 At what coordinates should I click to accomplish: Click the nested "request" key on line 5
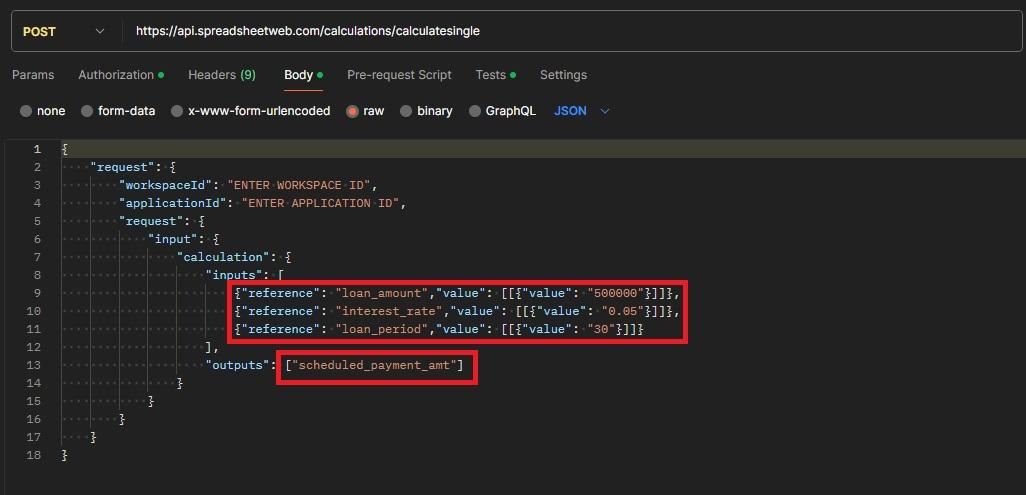(x=151, y=221)
